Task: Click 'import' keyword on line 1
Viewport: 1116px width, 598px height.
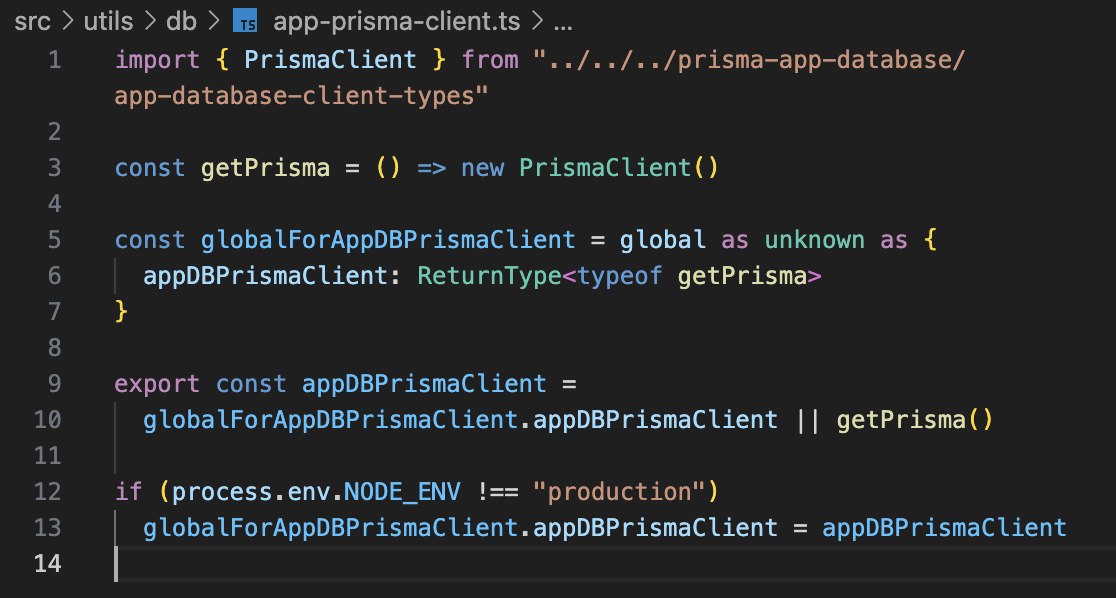Action: point(157,60)
